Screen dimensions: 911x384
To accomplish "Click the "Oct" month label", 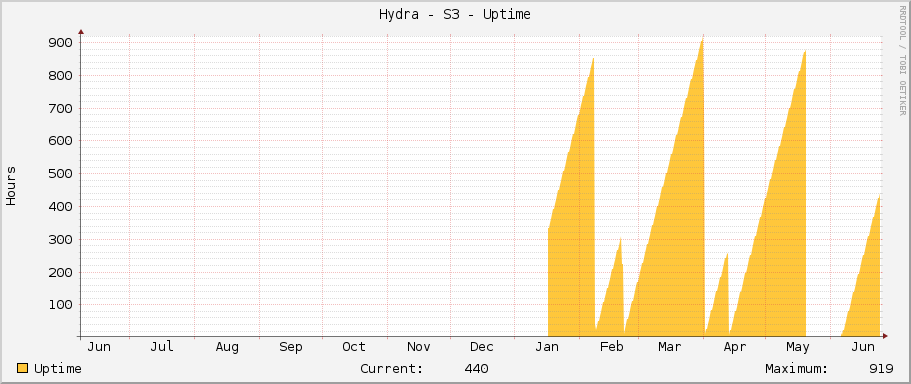I will click(x=354, y=347).
